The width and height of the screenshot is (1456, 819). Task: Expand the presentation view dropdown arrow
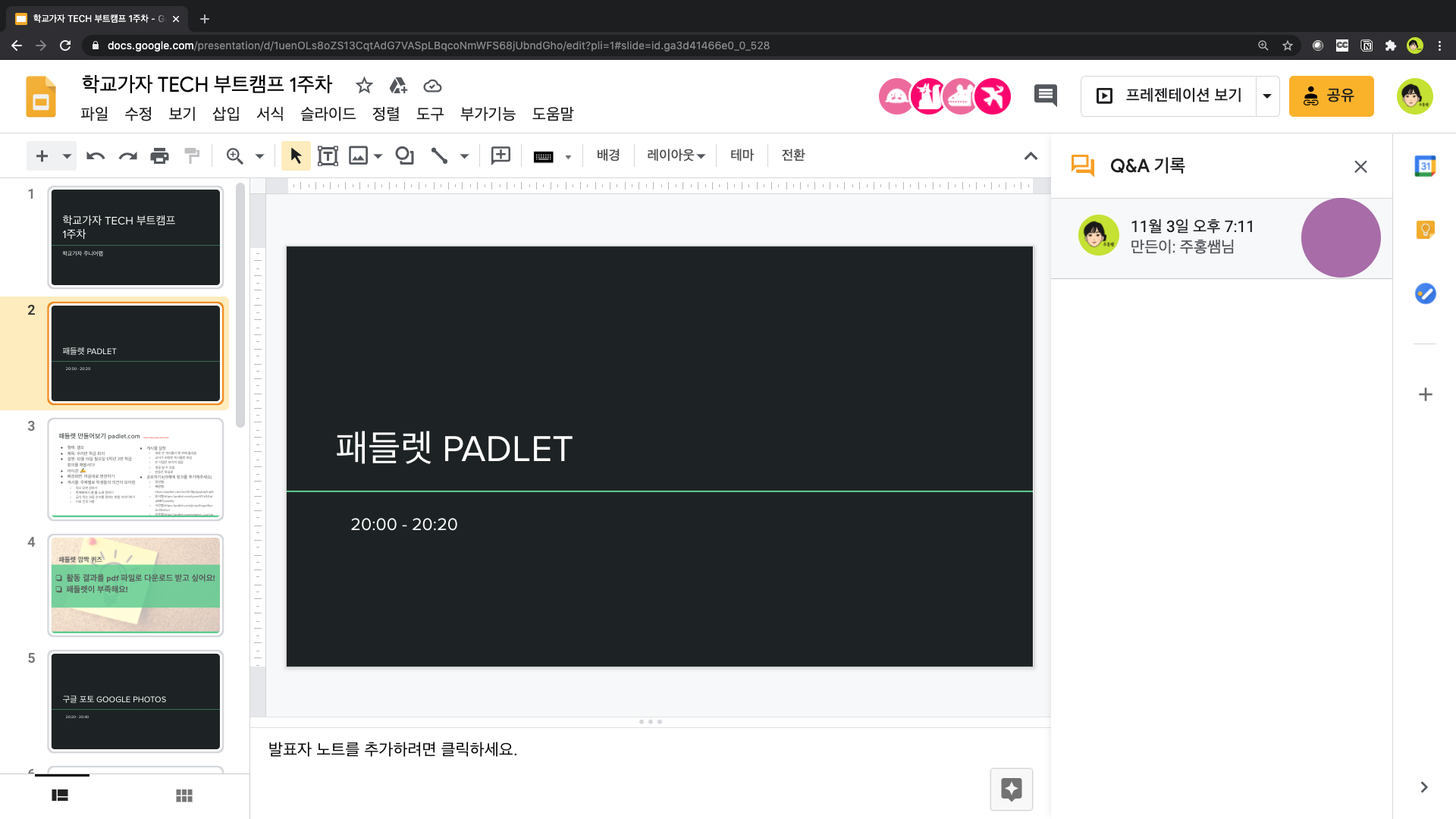coord(1267,96)
